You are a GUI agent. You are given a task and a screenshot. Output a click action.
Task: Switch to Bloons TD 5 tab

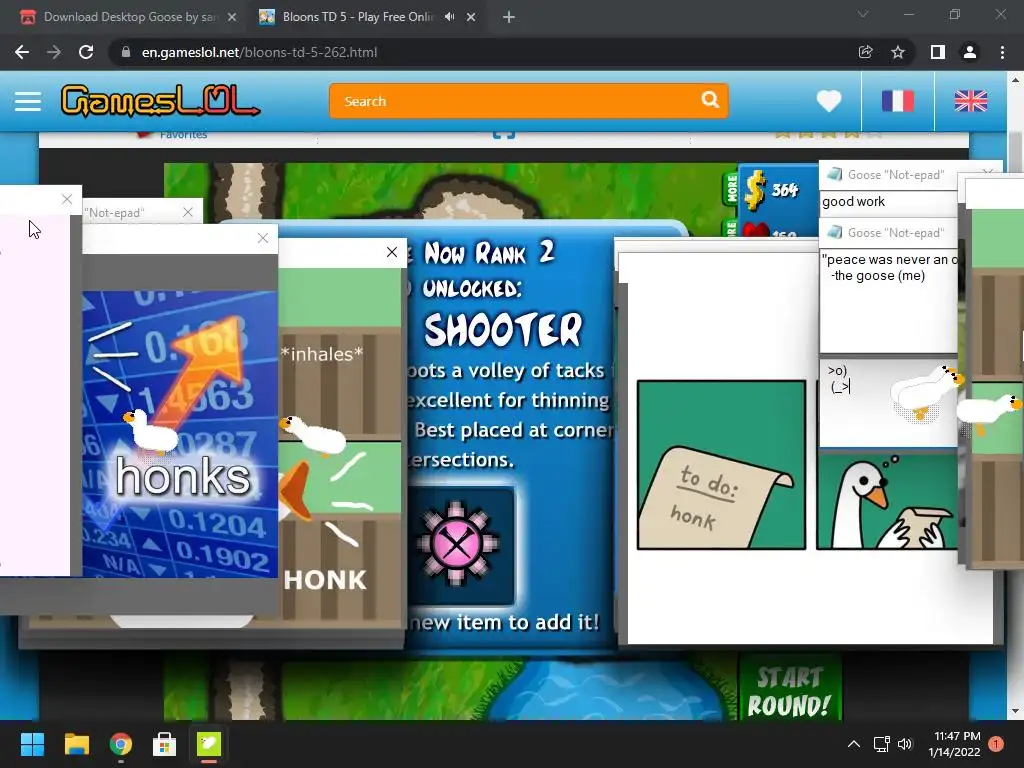[357, 17]
